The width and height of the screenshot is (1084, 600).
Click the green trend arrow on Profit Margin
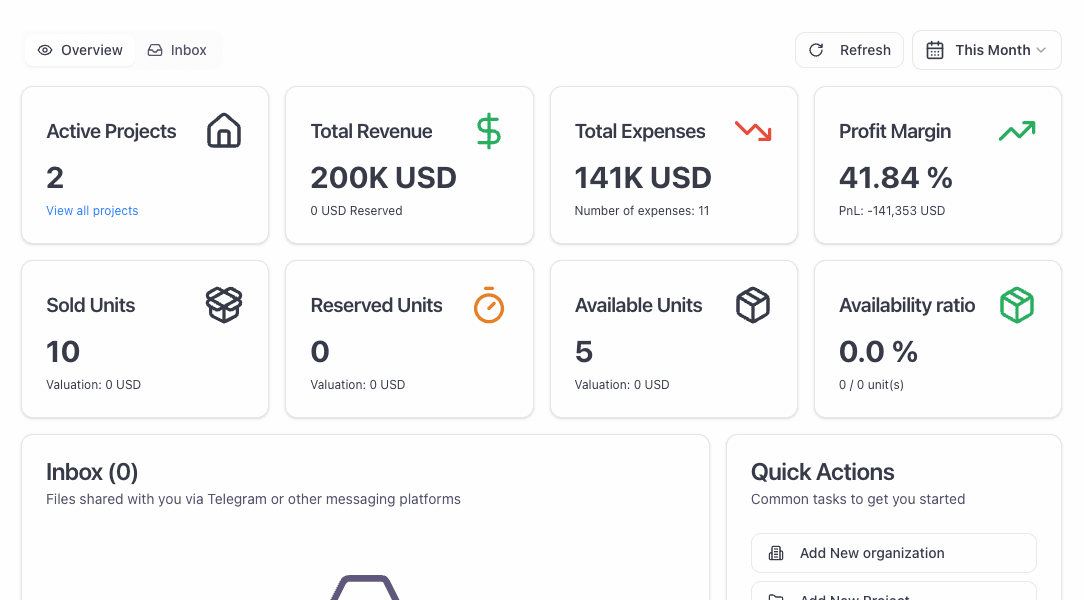click(1016, 130)
